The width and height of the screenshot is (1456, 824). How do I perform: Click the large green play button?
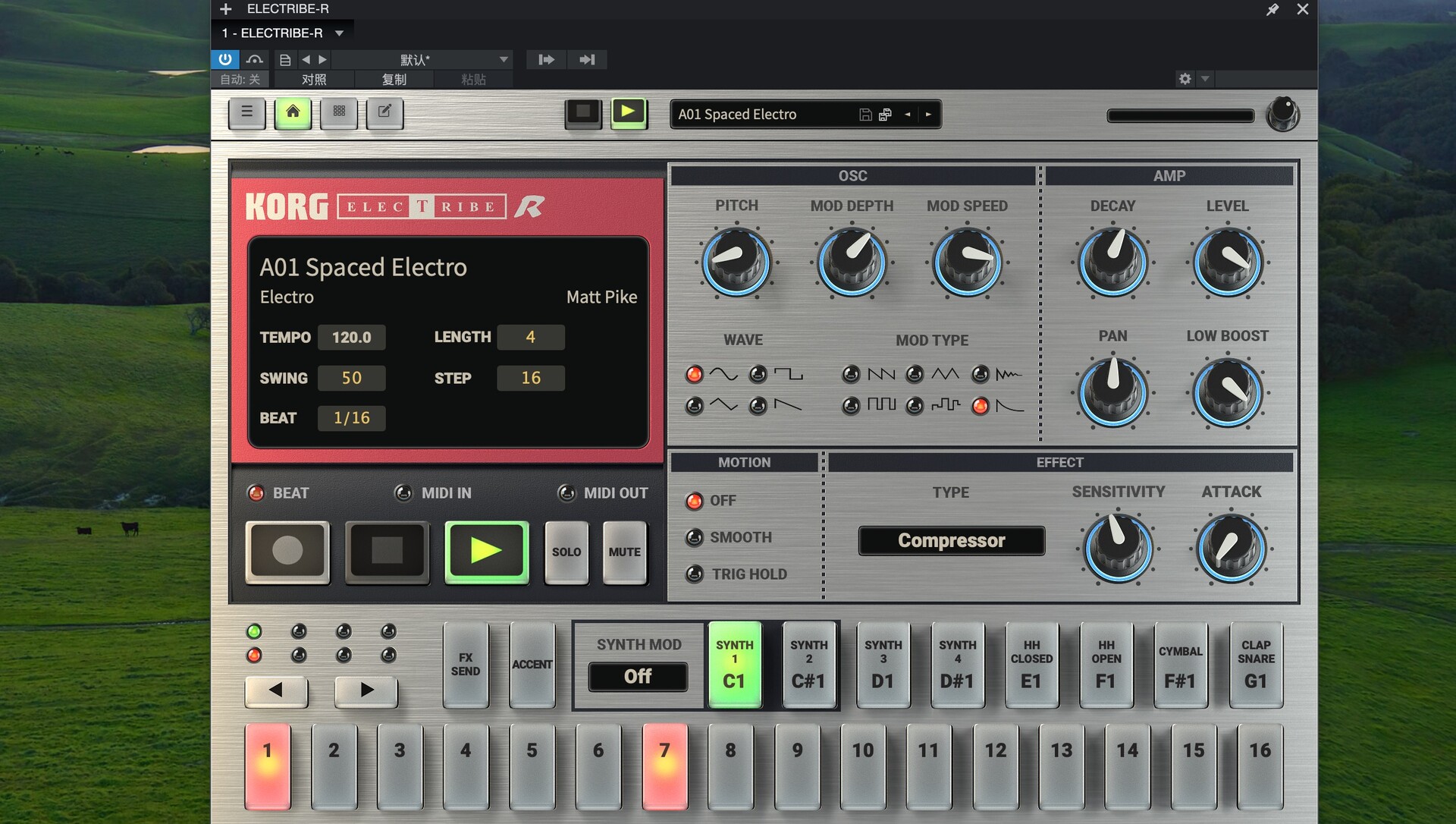pos(486,552)
